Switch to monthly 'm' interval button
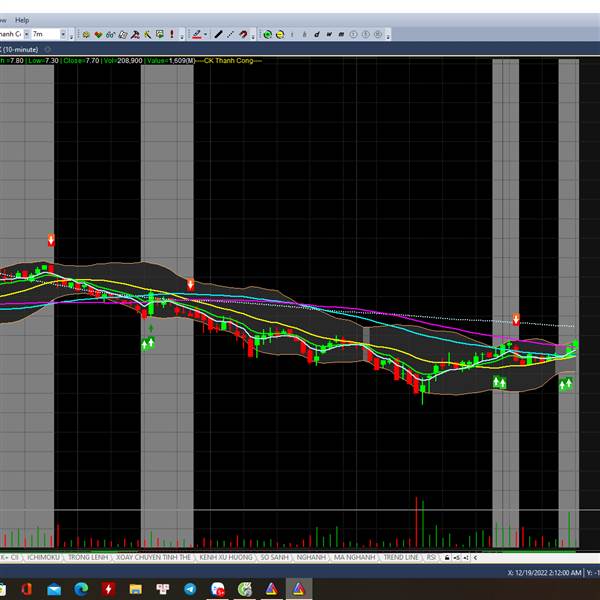This screenshot has width=600, height=600. point(341,34)
